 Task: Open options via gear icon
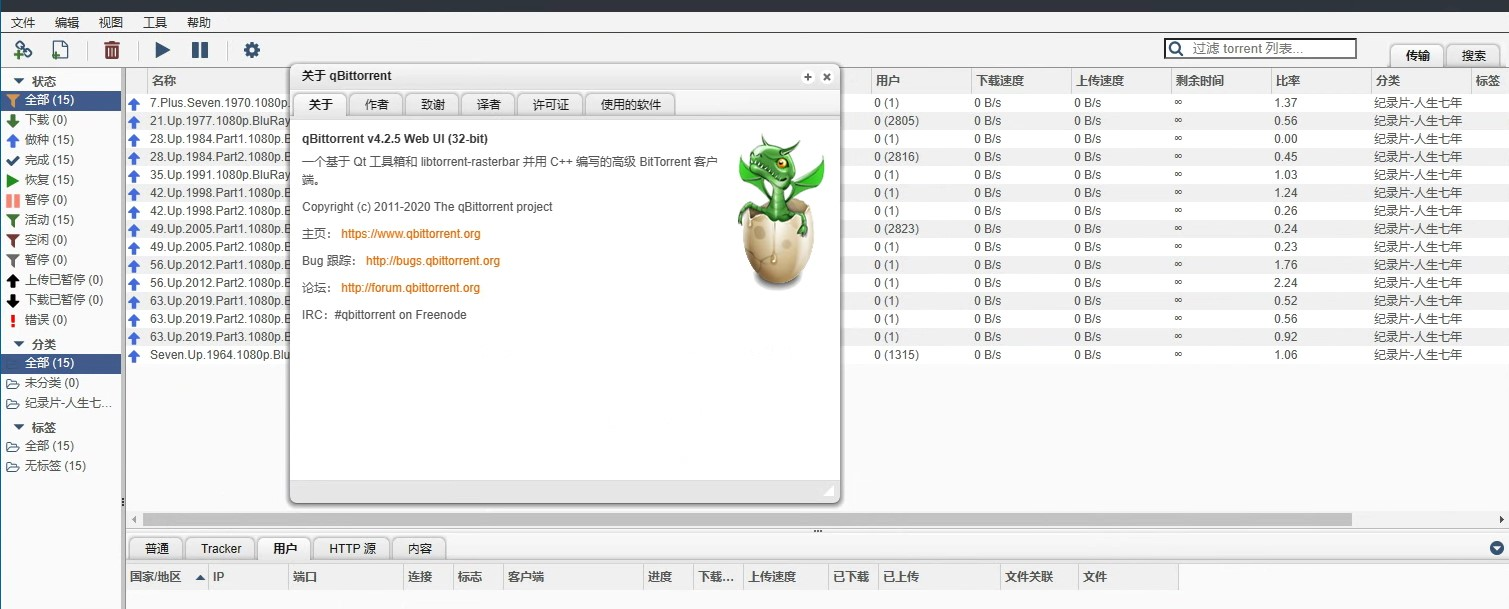pos(252,50)
